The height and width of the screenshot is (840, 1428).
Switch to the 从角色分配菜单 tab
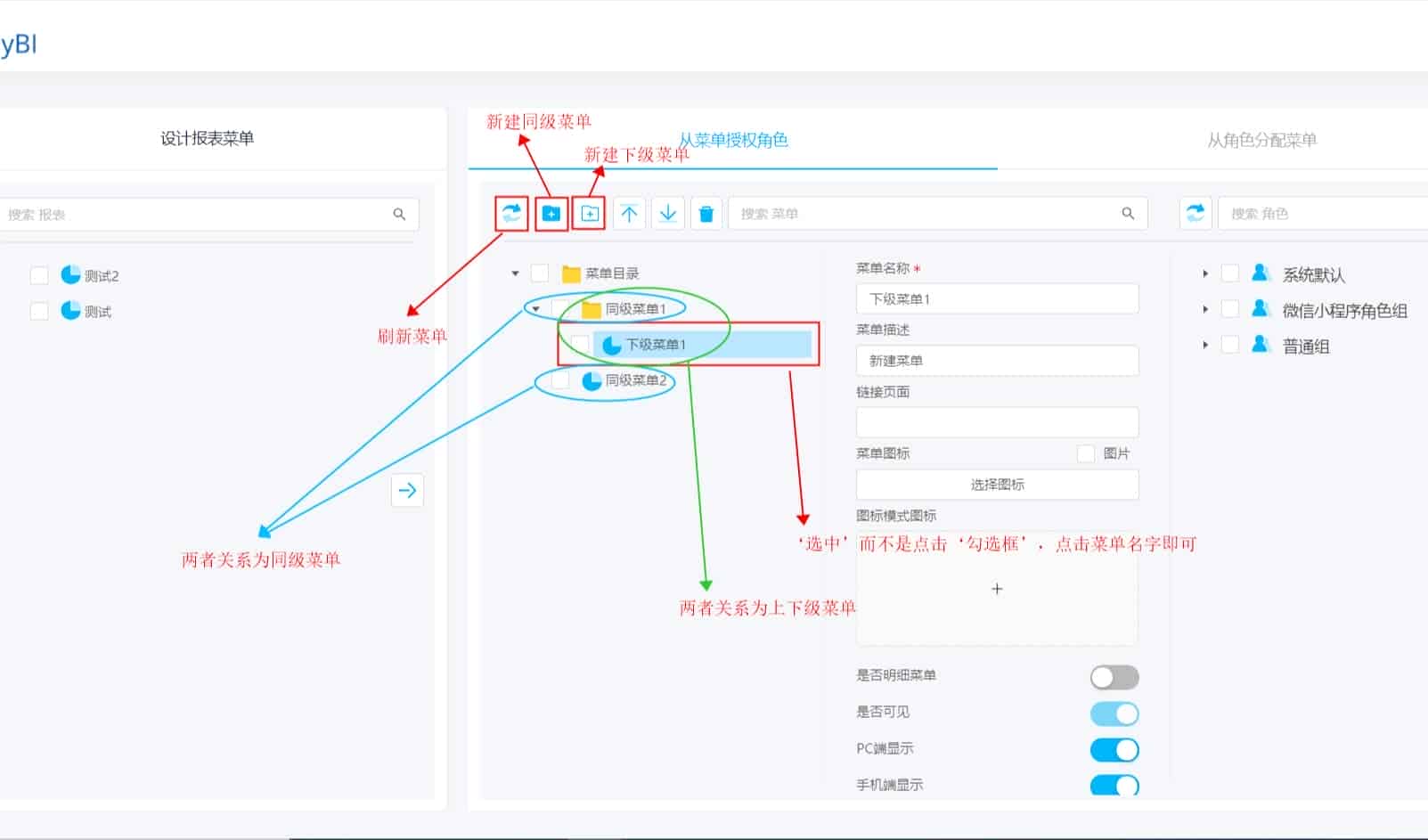[1261, 140]
